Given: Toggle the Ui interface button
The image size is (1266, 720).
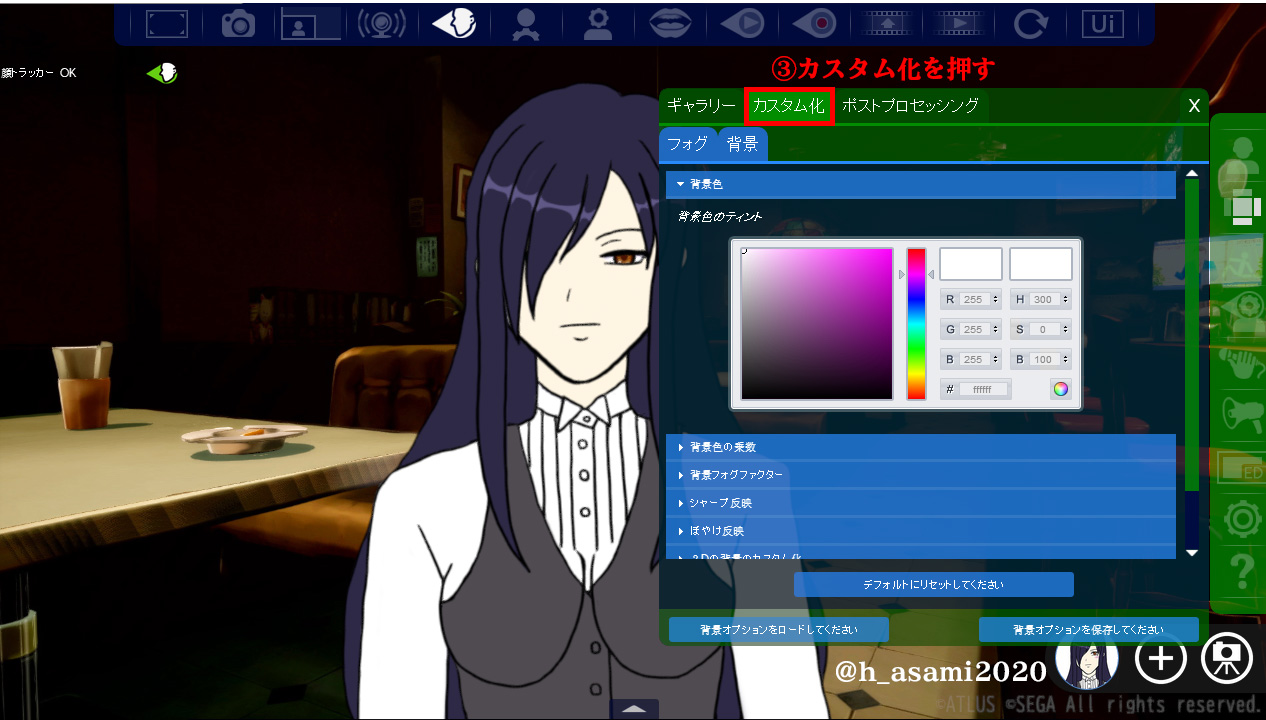Looking at the screenshot, I should 1102,23.
